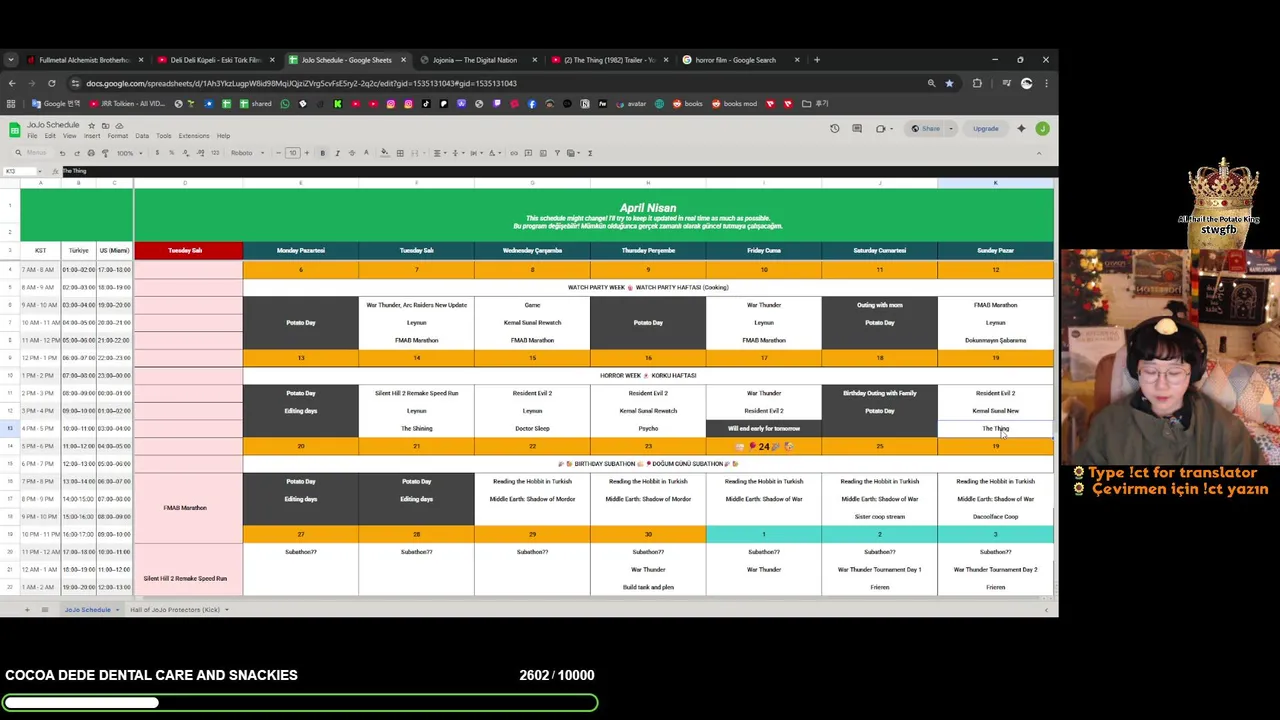The image size is (1280, 720).
Task: Choose the text color tool
Action: pos(366,153)
